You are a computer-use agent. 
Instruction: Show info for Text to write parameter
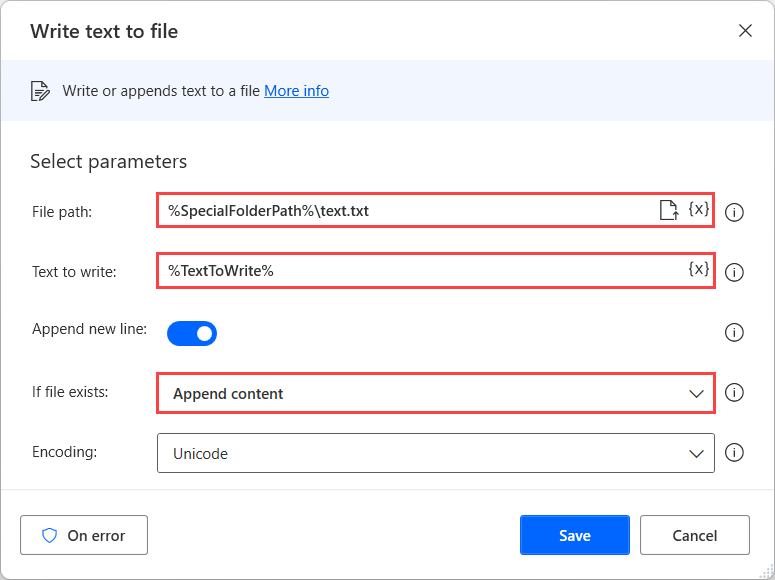click(x=734, y=272)
